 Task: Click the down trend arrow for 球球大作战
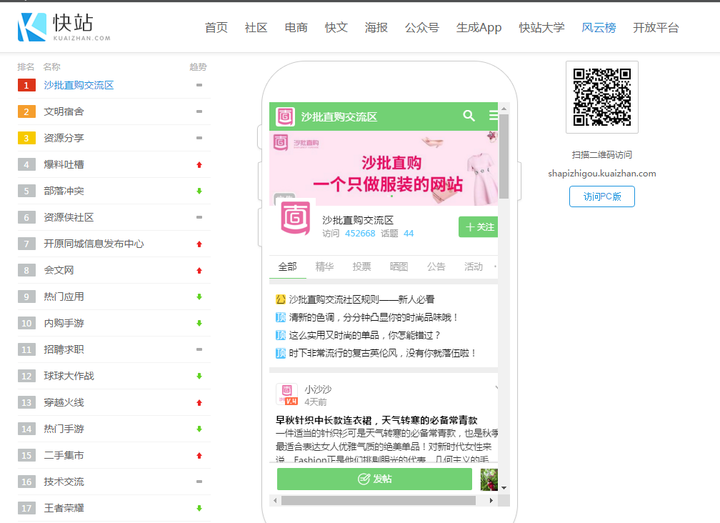[x=199, y=376]
